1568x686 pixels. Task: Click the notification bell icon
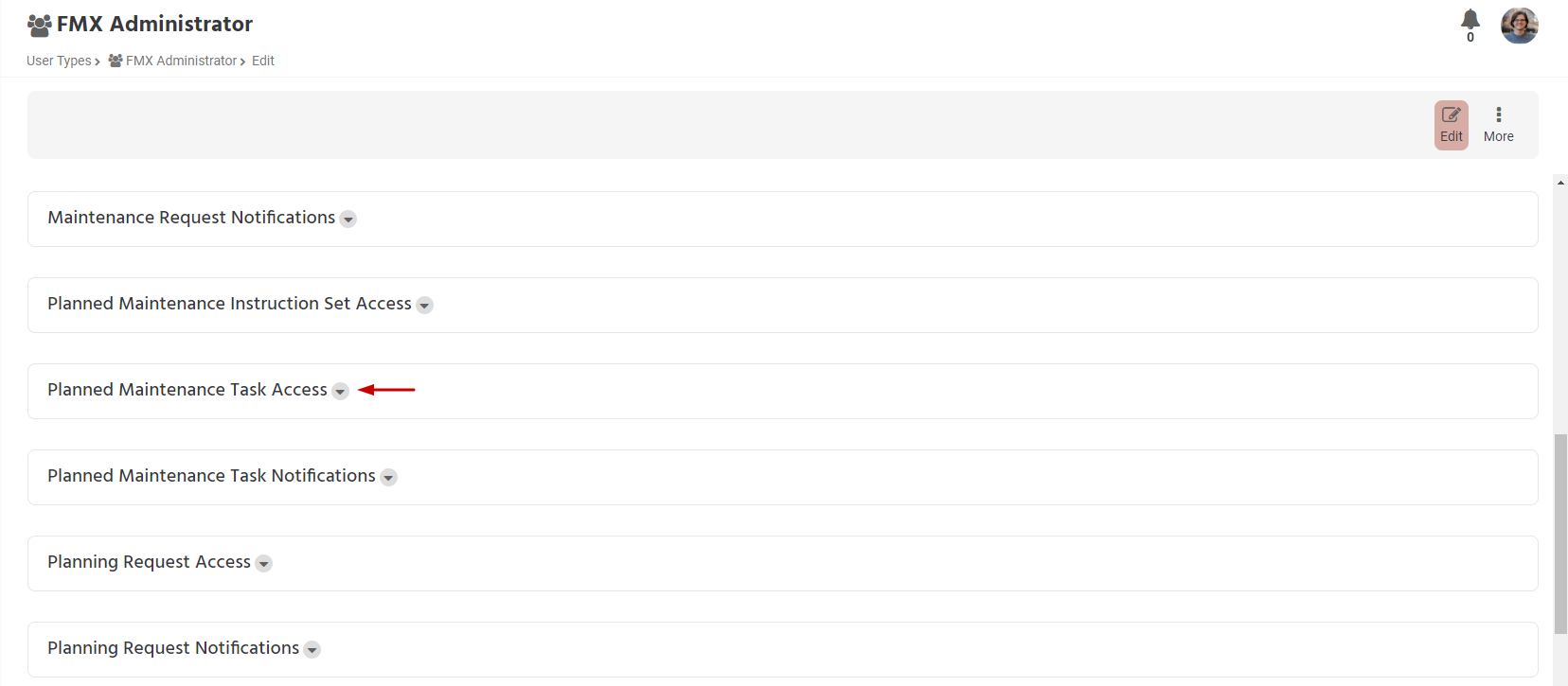pyautogui.click(x=1470, y=21)
